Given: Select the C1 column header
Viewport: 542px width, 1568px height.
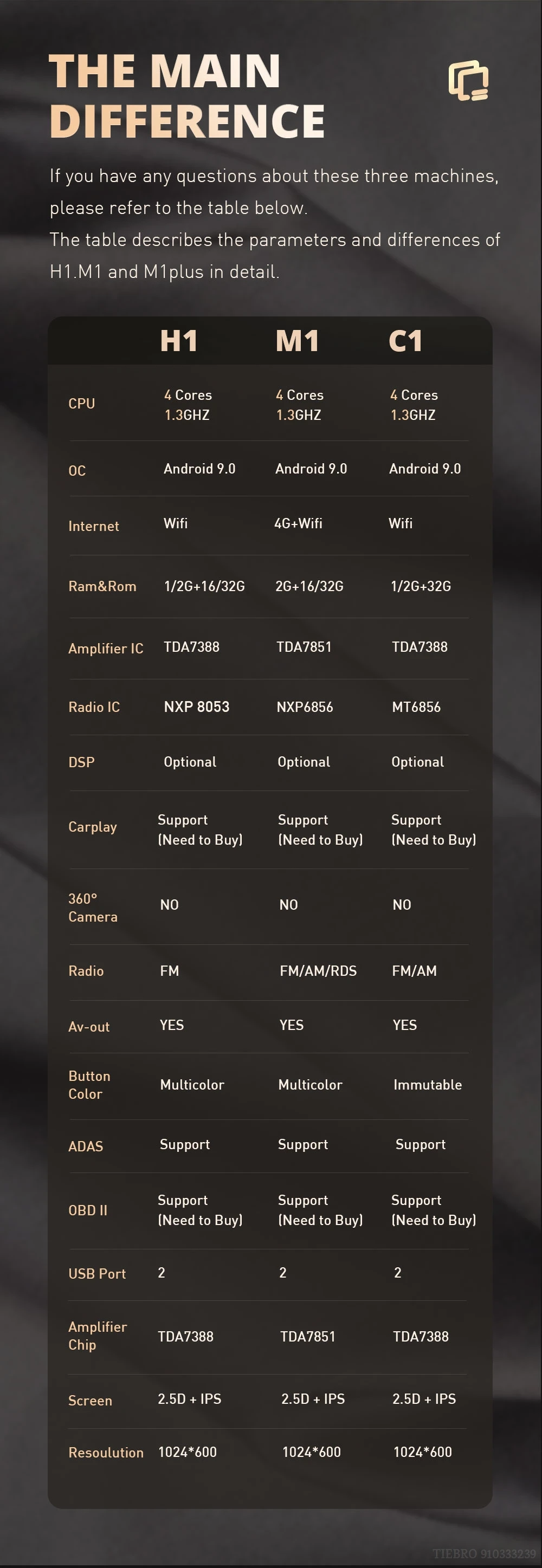Looking at the screenshot, I should tap(405, 341).
